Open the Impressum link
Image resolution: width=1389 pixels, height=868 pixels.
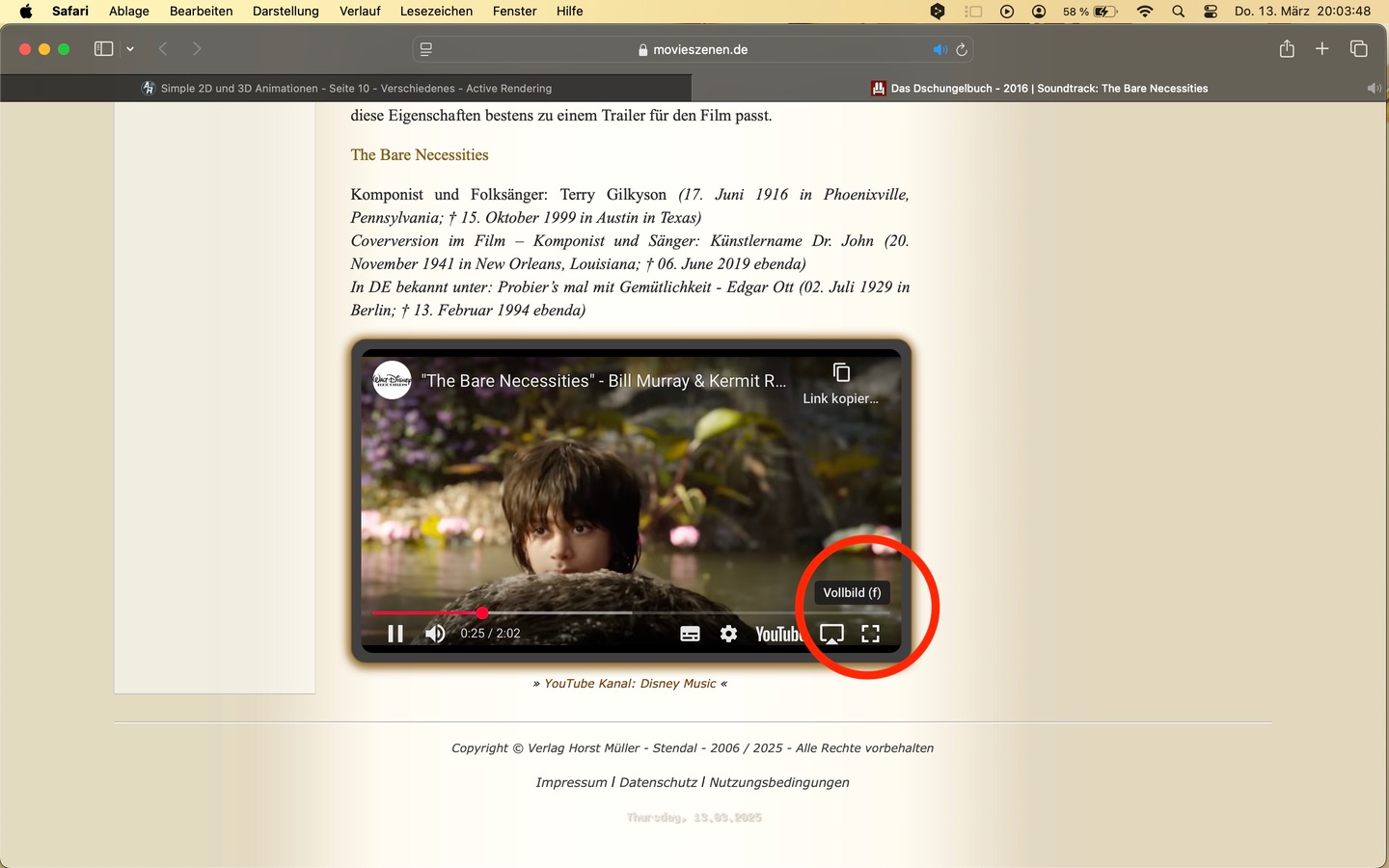pyautogui.click(x=571, y=782)
